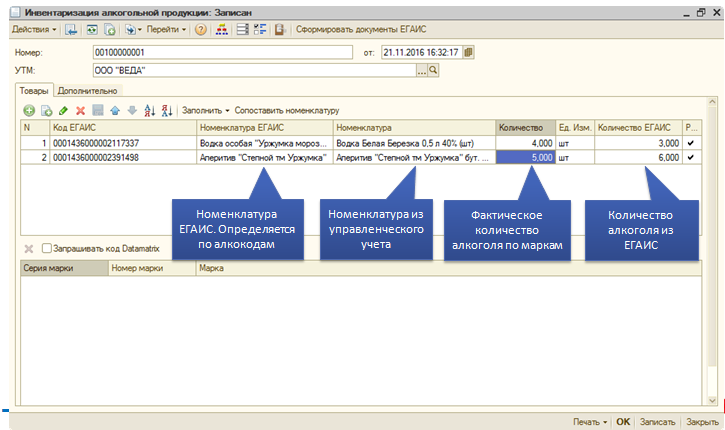Click the Марка column header
This screenshot has height=430, width=725.
click(449, 268)
